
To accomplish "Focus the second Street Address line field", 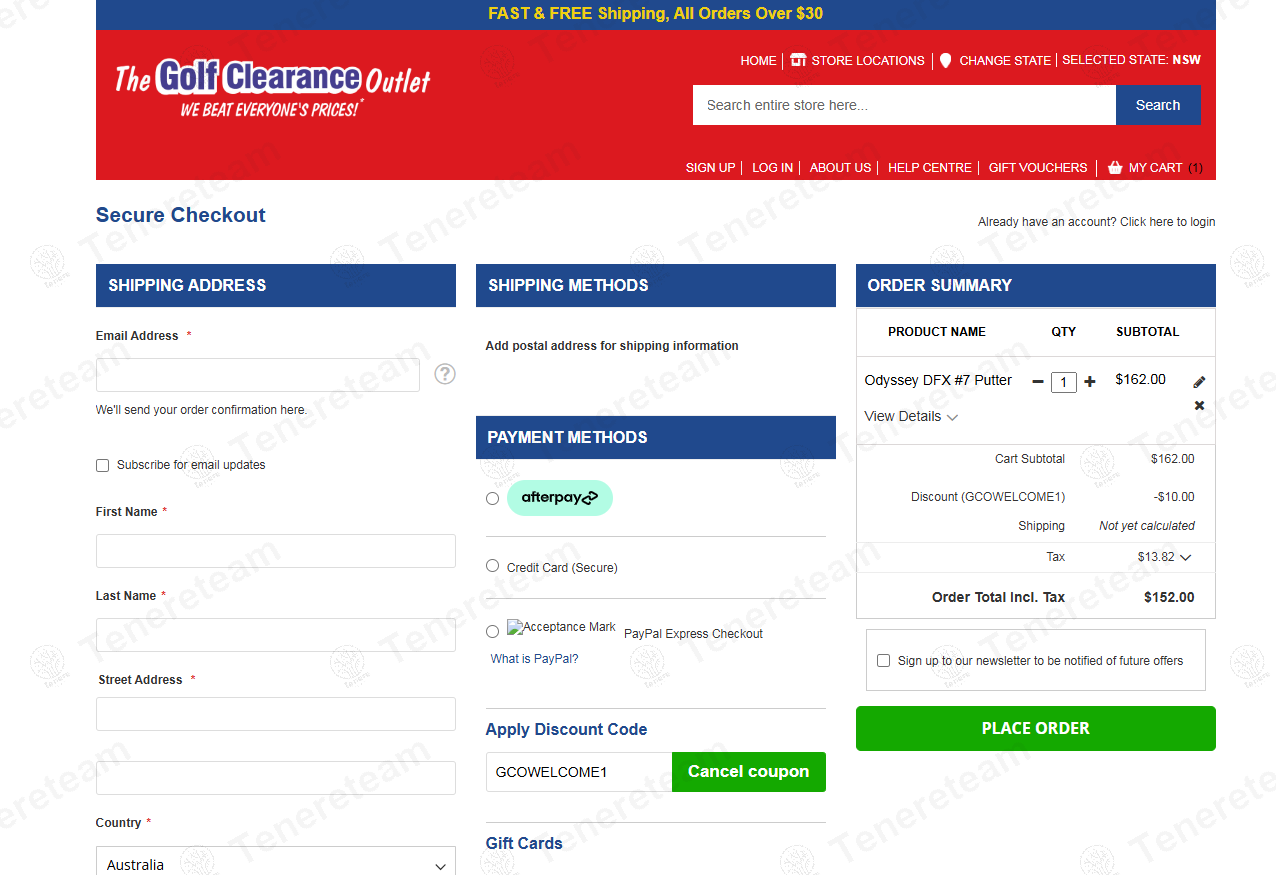I will (276, 778).
